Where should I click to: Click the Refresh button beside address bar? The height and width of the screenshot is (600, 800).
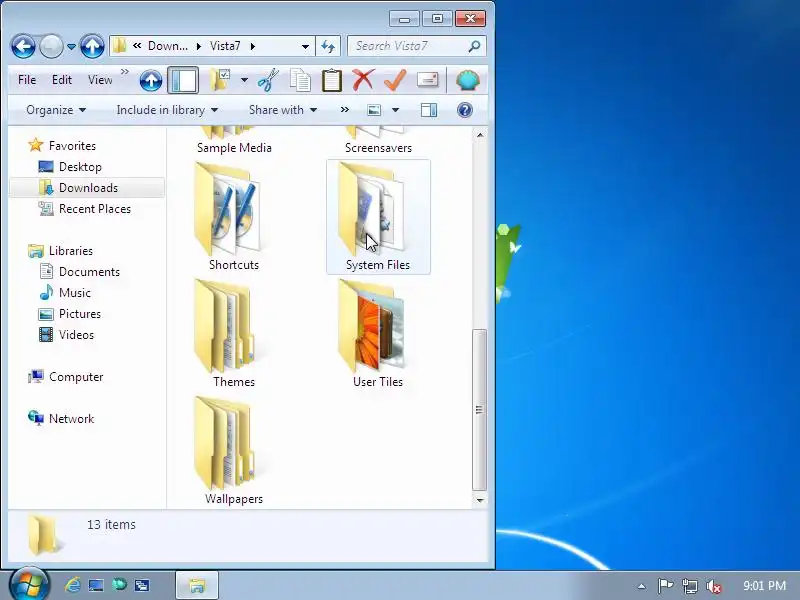(x=328, y=46)
